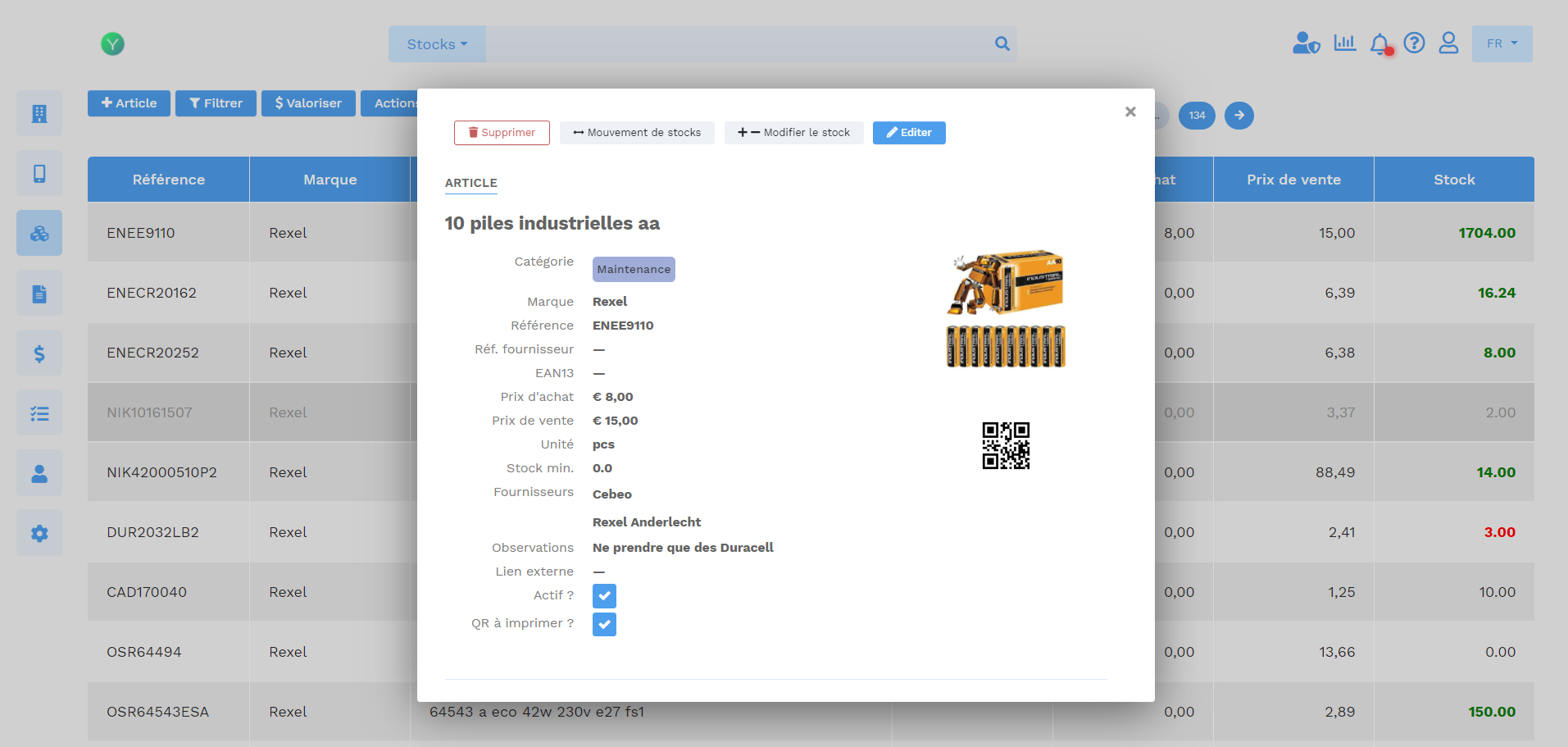Click the Rexel Anderlecht supplier text

click(647, 522)
